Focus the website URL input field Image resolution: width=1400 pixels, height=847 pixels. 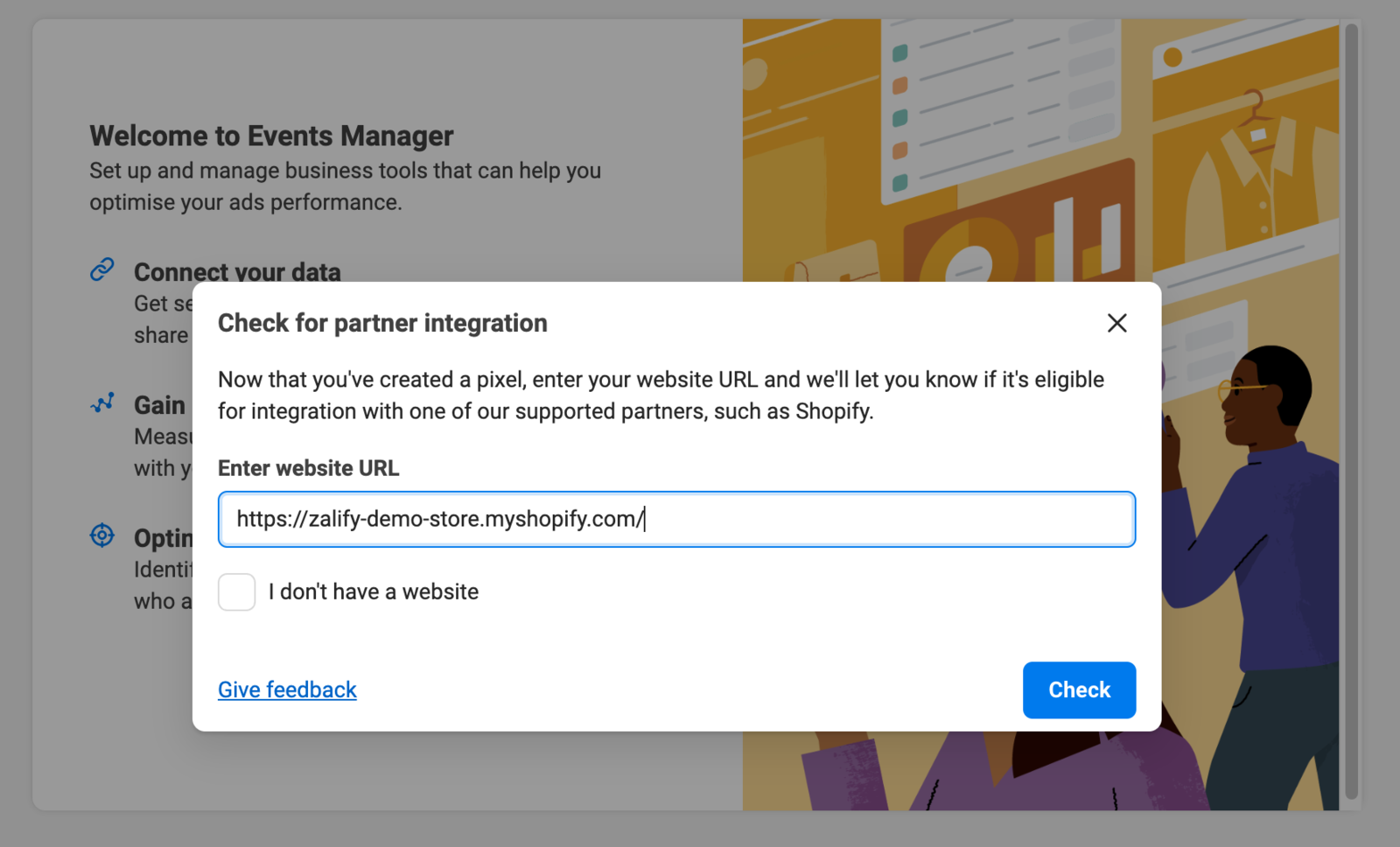[676, 520]
